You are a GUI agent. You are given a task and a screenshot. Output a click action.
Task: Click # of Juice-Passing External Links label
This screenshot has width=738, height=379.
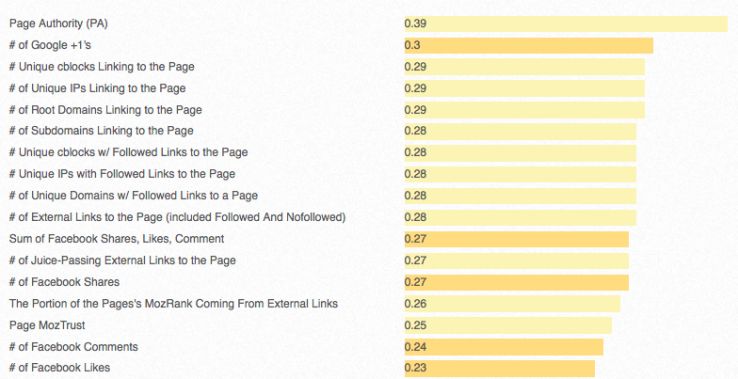point(122,261)
